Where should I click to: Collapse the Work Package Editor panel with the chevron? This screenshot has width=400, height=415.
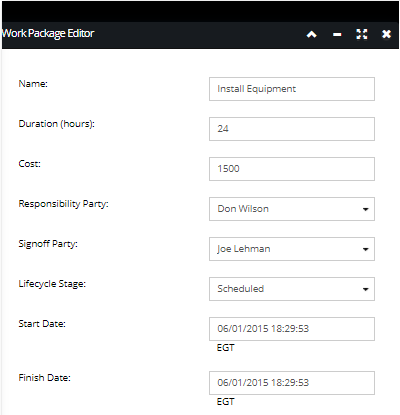click(x=312, y=34)
